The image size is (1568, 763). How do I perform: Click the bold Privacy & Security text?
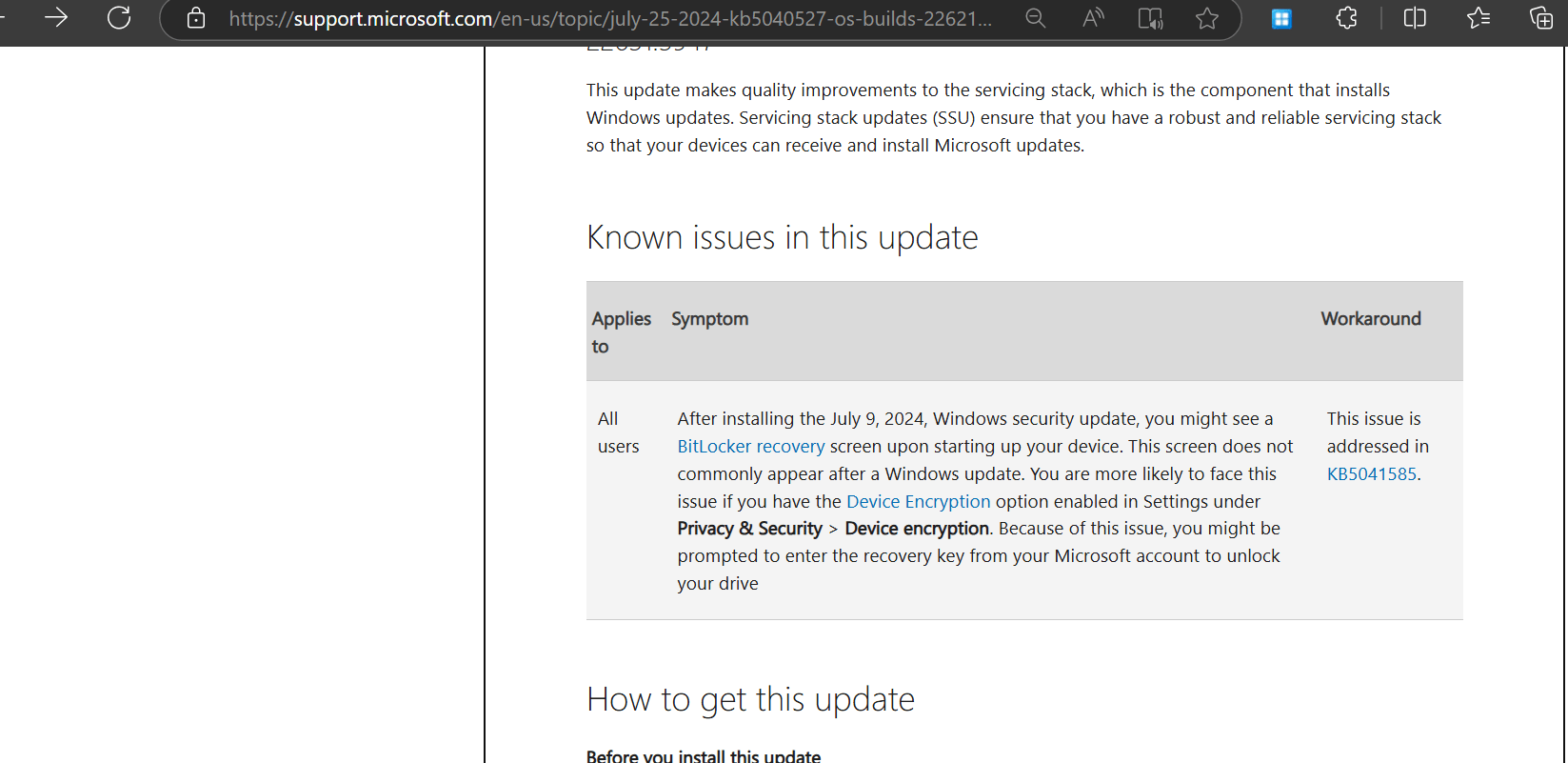(x=750, y=529)
